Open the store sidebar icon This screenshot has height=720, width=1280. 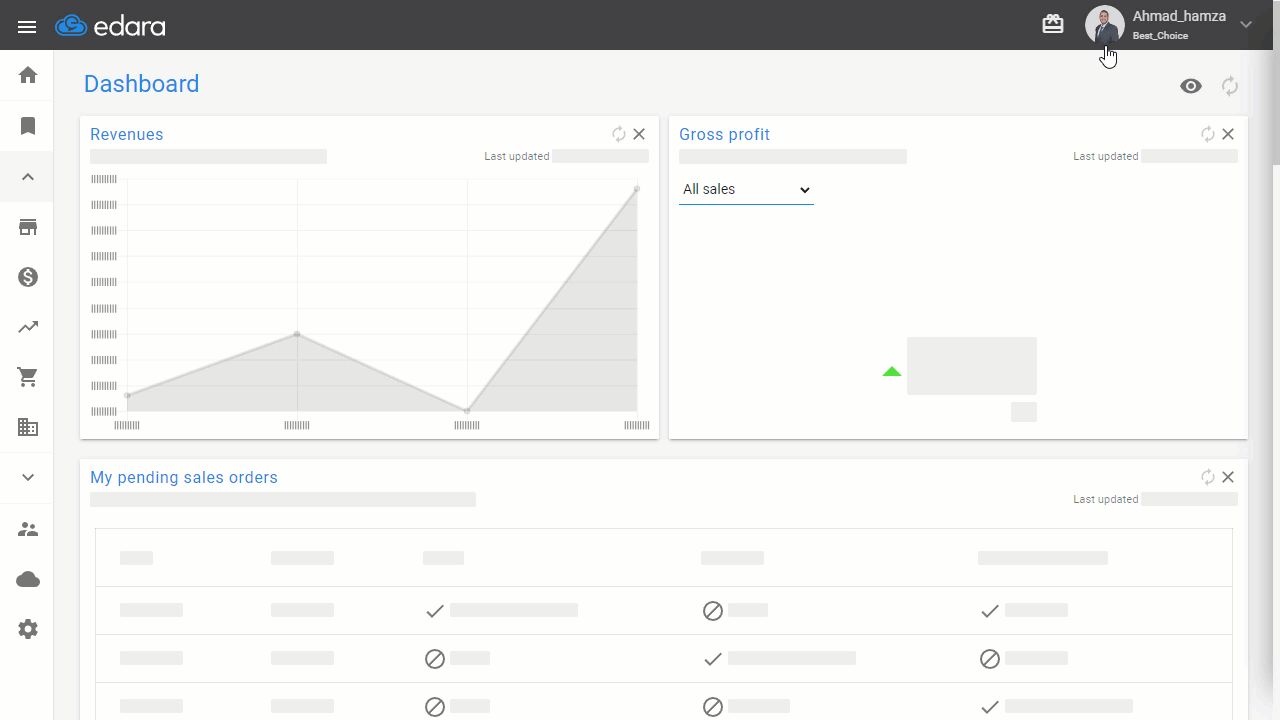pos(28,227)
